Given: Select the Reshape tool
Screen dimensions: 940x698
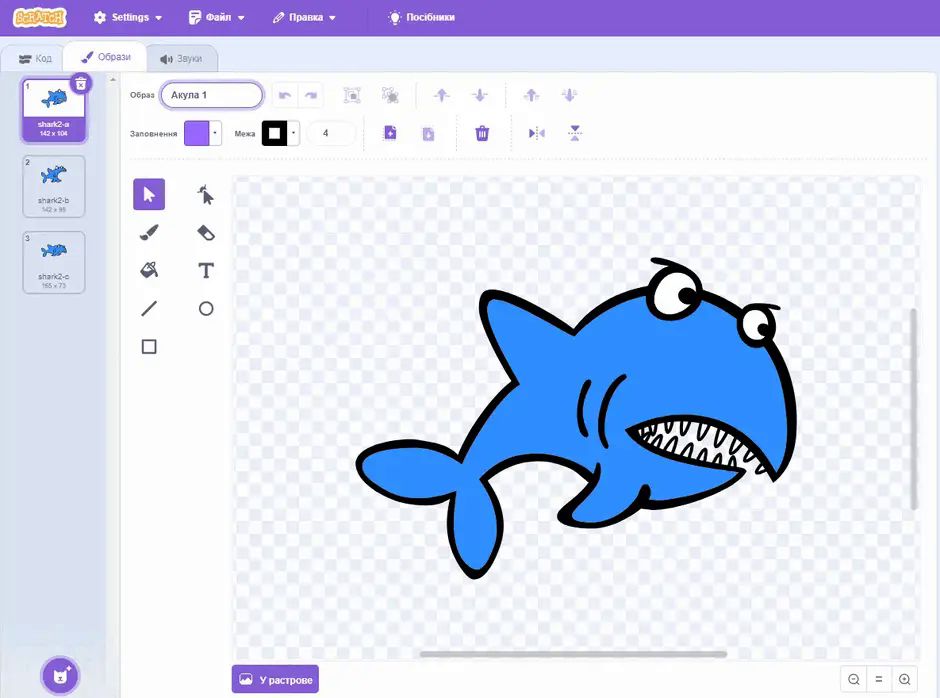Looking at the screenshot, I should (x=206, y=194).
